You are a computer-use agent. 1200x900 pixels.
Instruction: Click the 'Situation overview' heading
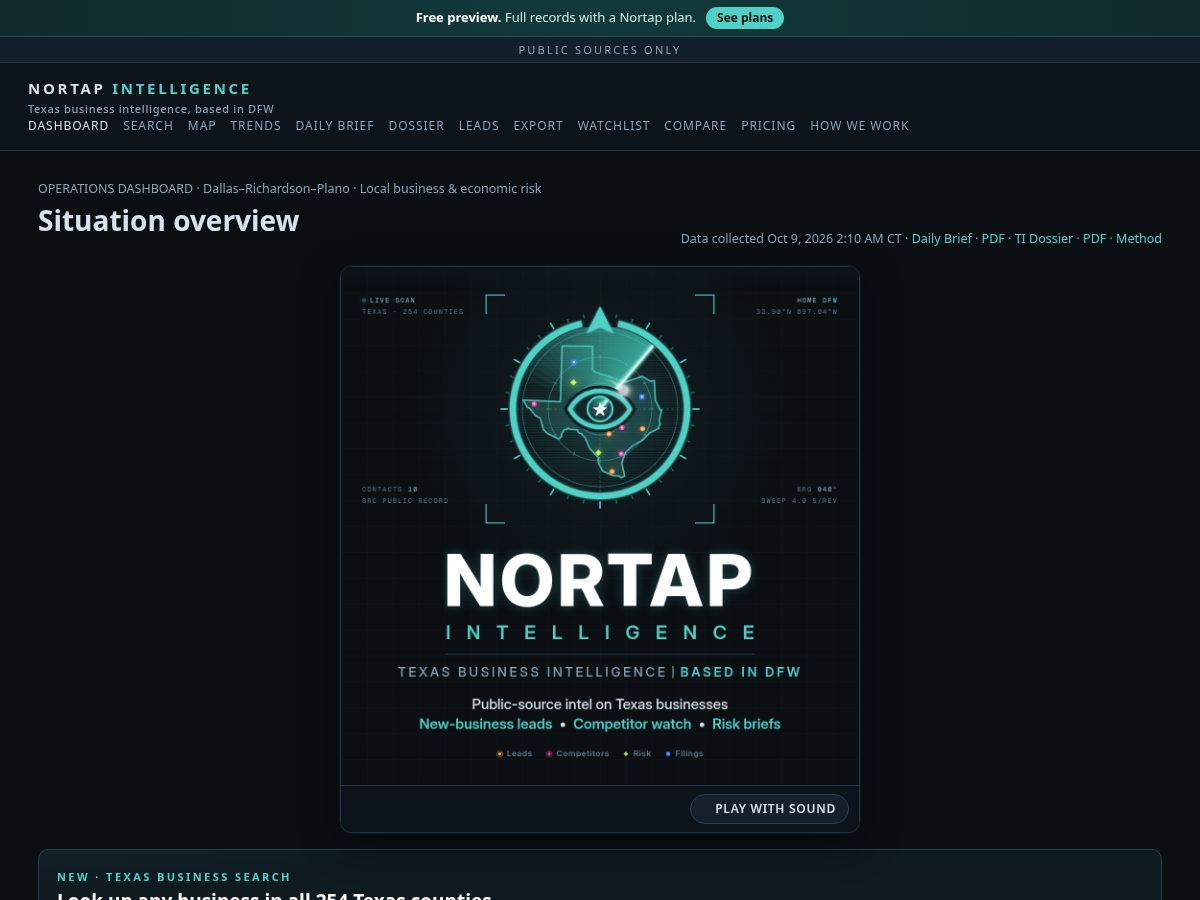168,221
